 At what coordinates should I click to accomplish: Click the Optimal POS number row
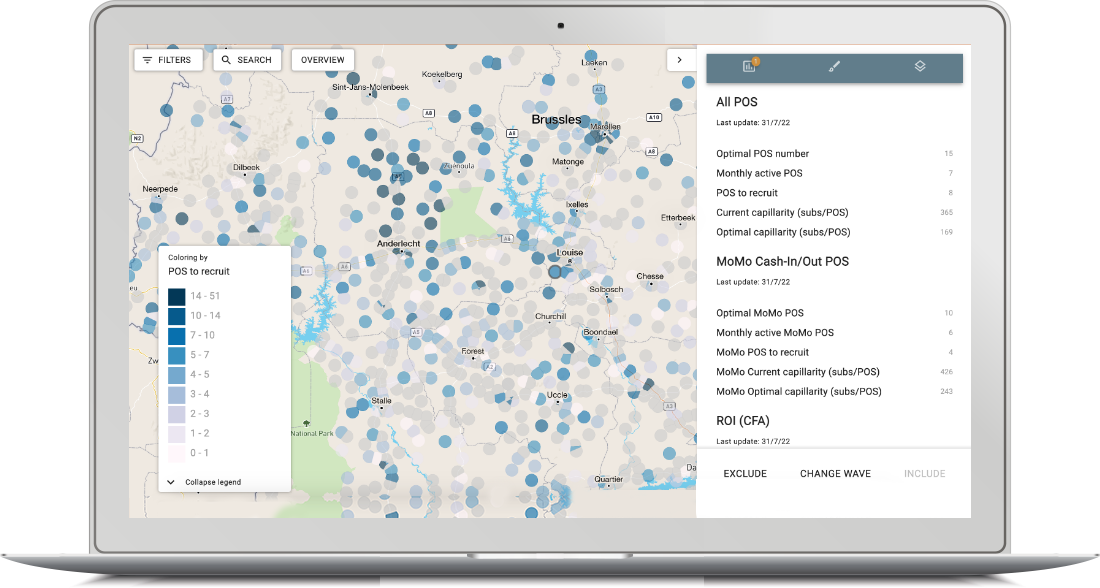834,154
